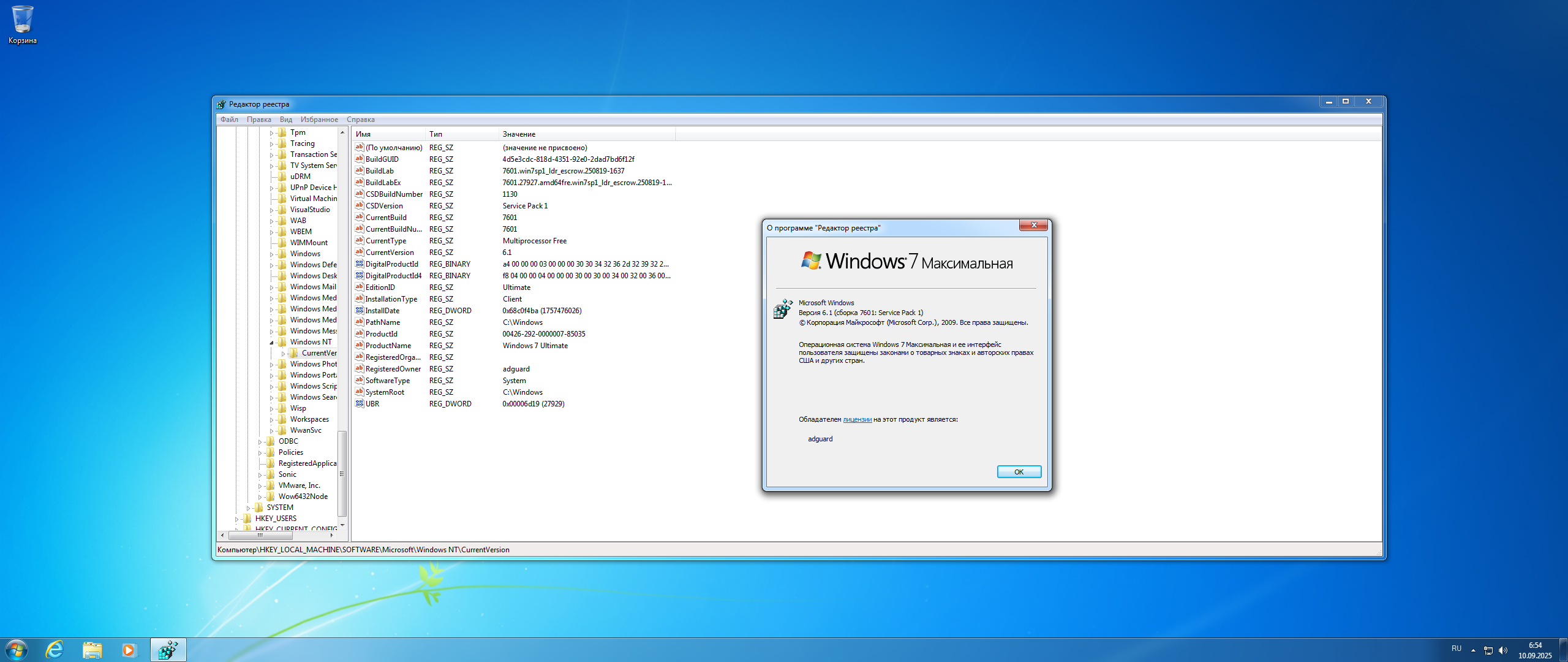Click OK in the About dialog
Image resolution: width=1568 pixels, height=662 pixels.
[x=1019, y=471]
